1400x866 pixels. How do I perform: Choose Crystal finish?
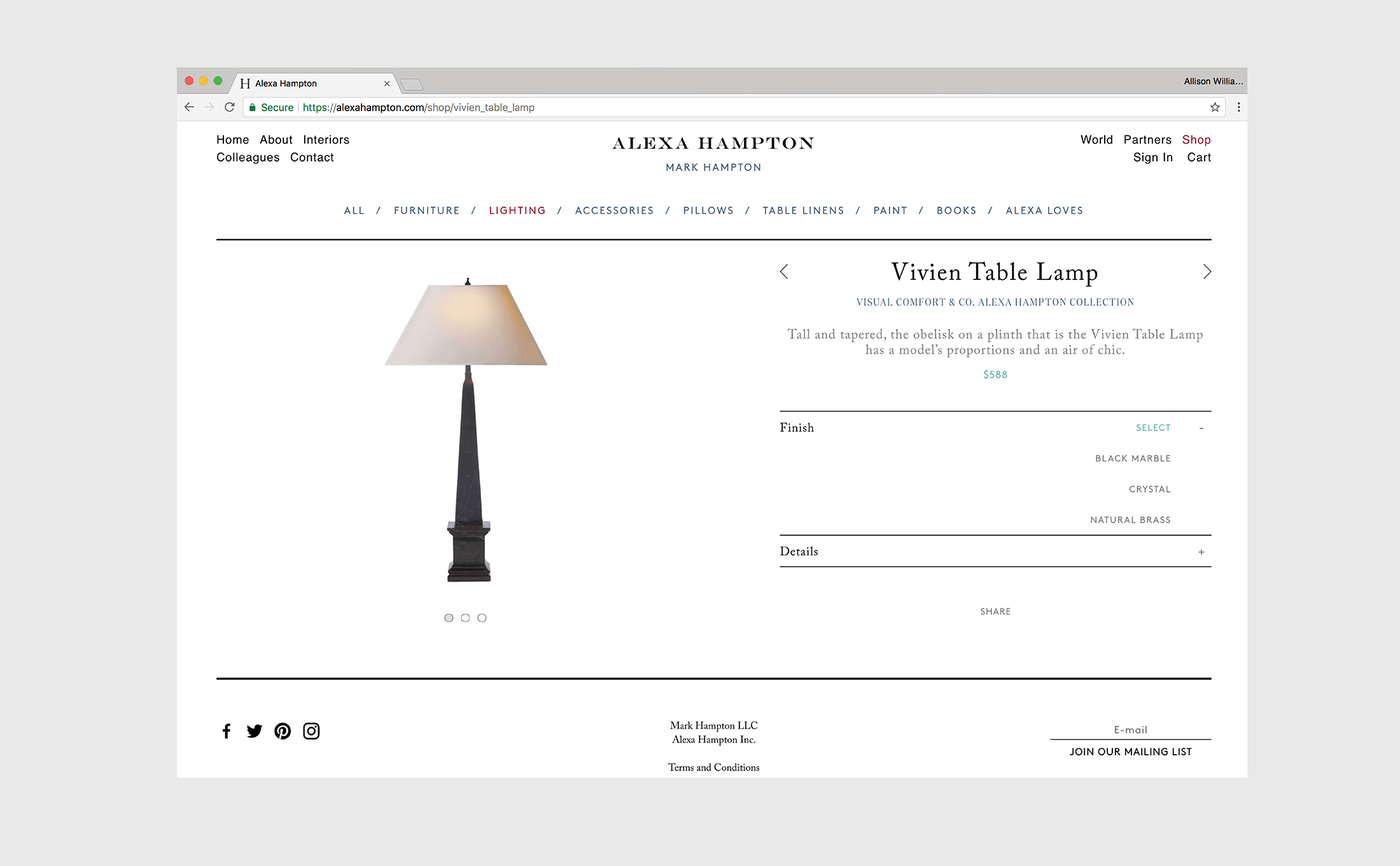[x=1150, y=490]
